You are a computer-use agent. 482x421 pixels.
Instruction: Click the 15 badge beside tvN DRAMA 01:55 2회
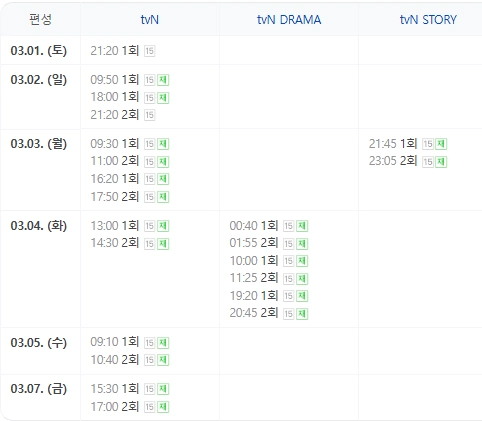point(289,244)
